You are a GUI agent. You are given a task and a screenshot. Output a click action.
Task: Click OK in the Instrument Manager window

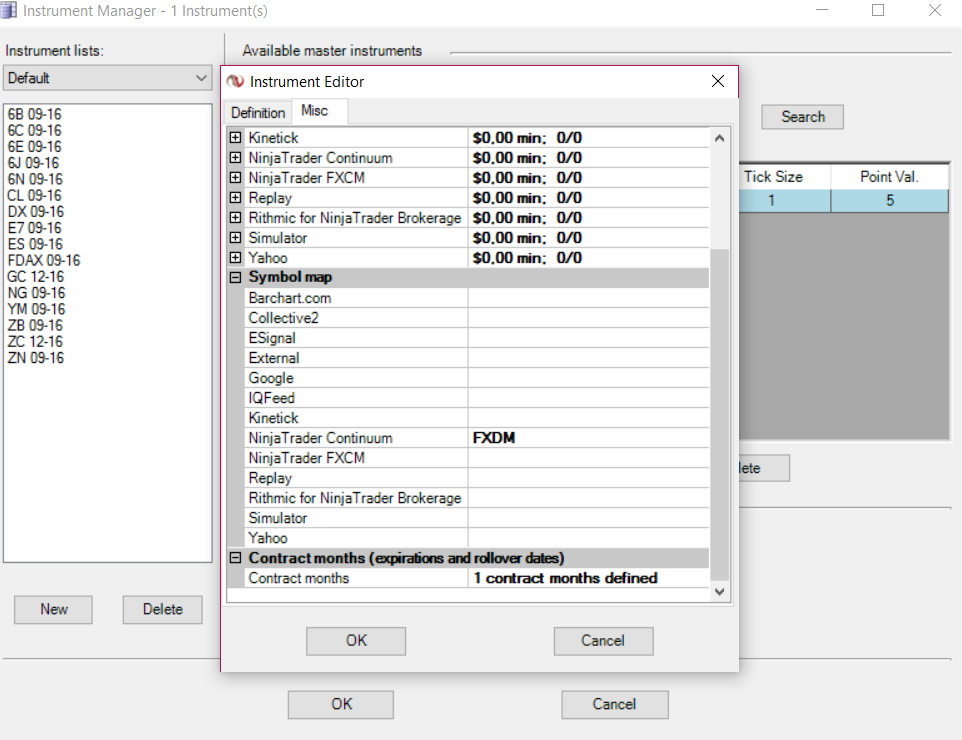341,704
